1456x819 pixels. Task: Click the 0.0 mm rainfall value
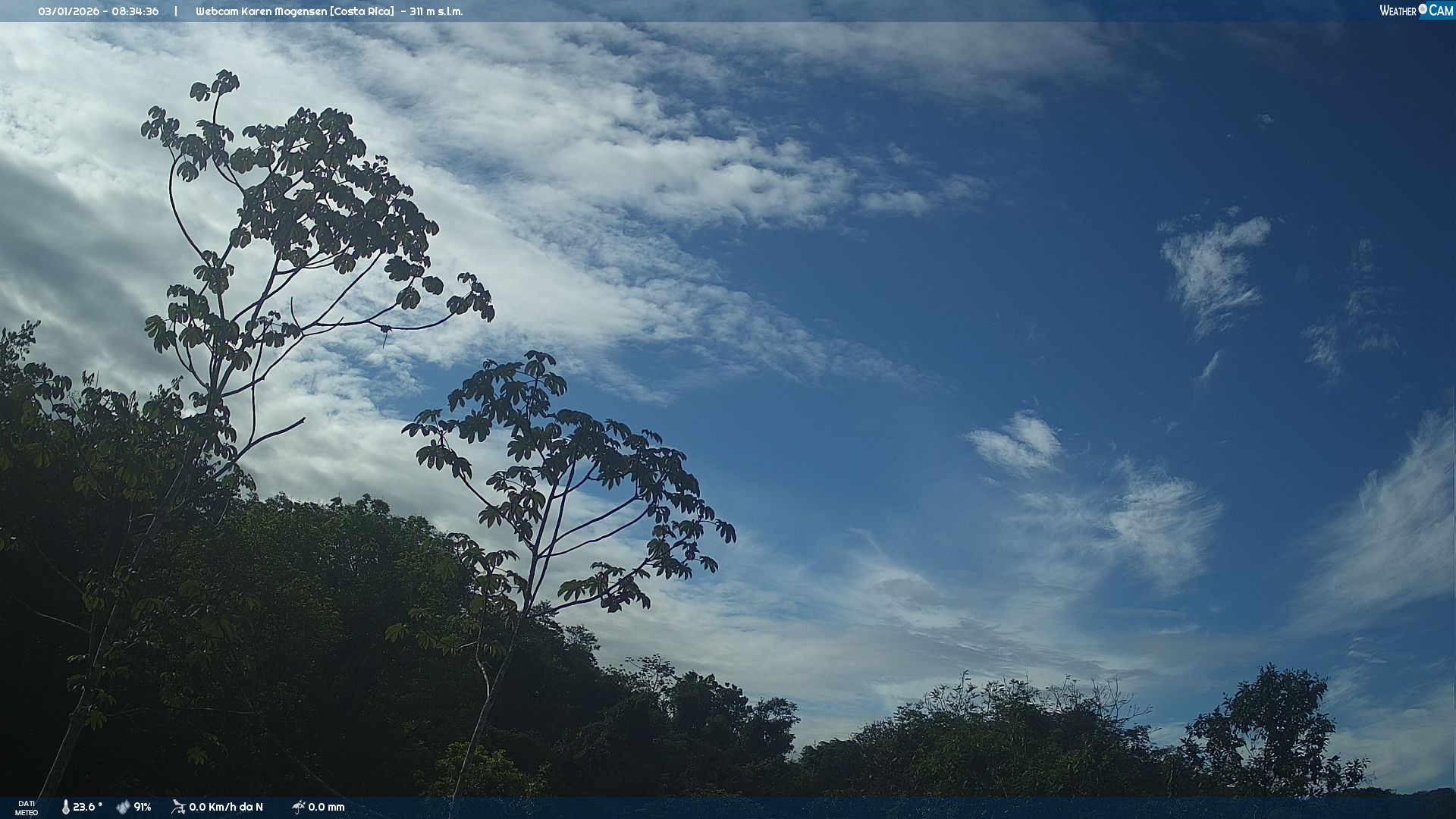pyautogui.click(x=326, y=807)
